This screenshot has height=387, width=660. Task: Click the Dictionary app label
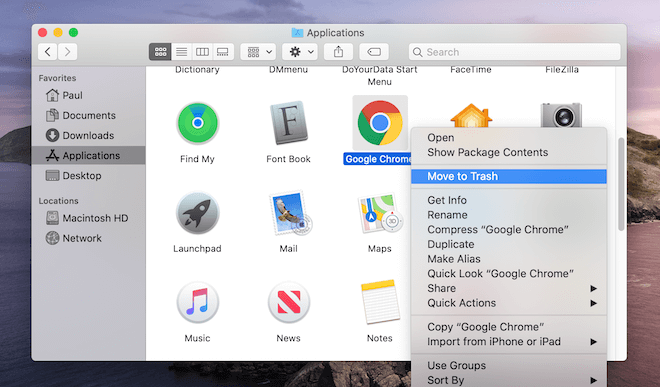[x=197, y=70]
